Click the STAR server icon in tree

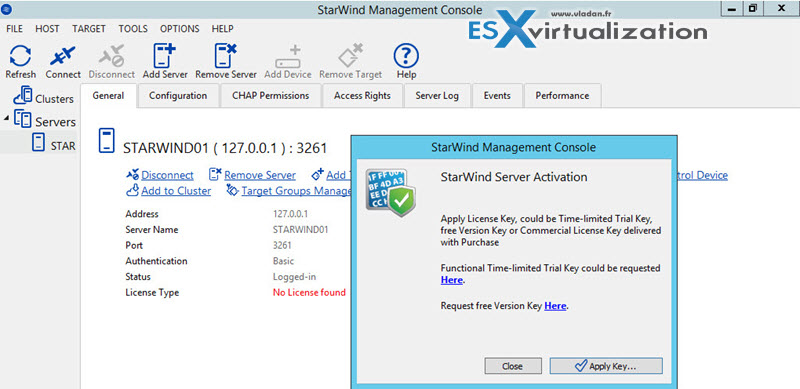39,142
